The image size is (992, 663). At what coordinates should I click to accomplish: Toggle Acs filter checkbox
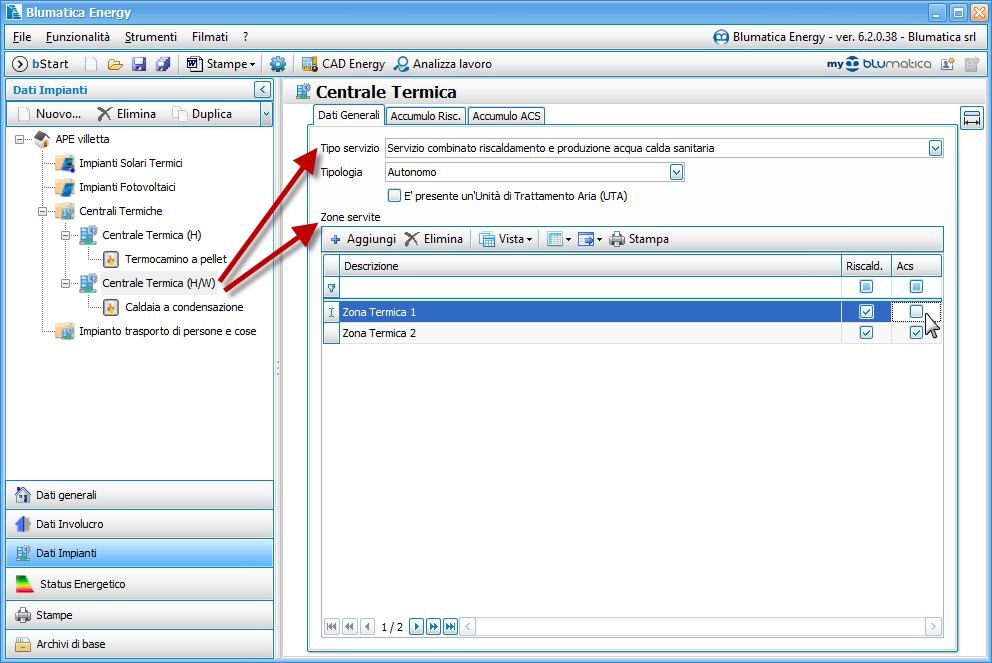916,287
